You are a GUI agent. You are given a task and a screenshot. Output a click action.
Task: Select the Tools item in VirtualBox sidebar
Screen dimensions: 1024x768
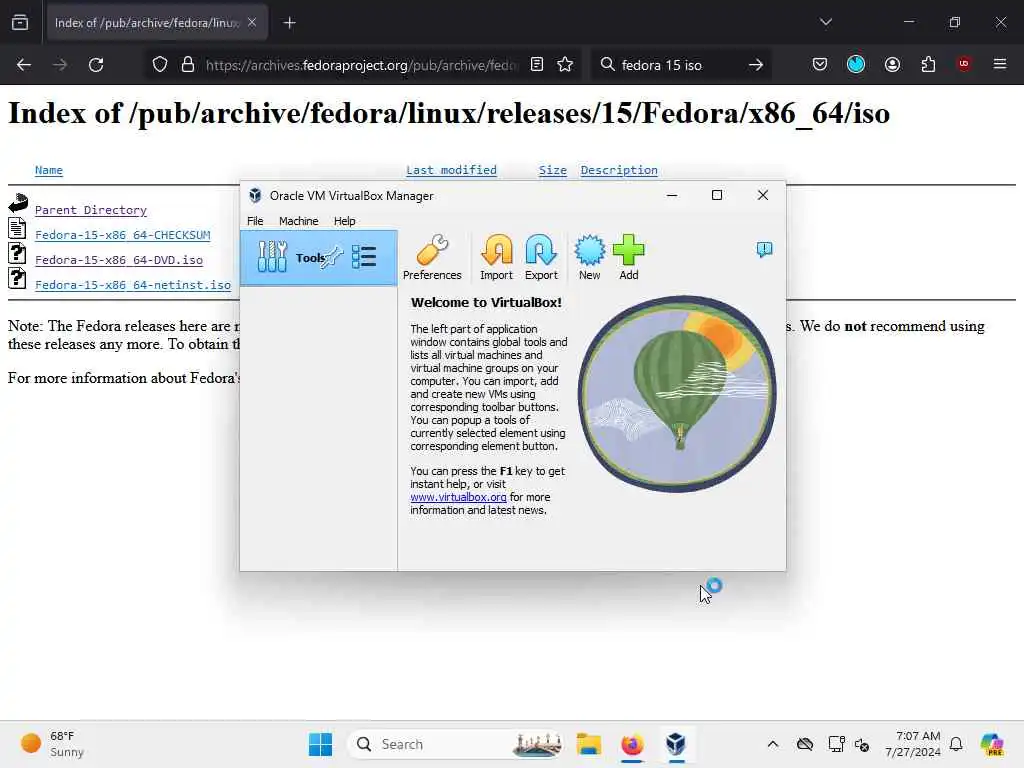[319, 257]
